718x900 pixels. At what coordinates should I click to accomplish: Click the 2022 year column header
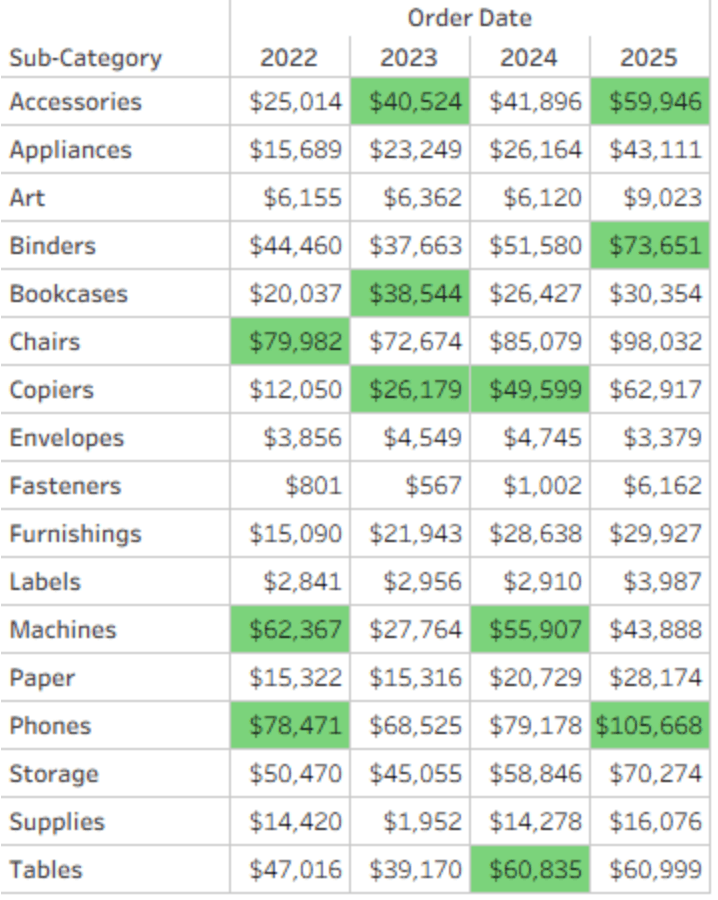[x=289, y=58]
